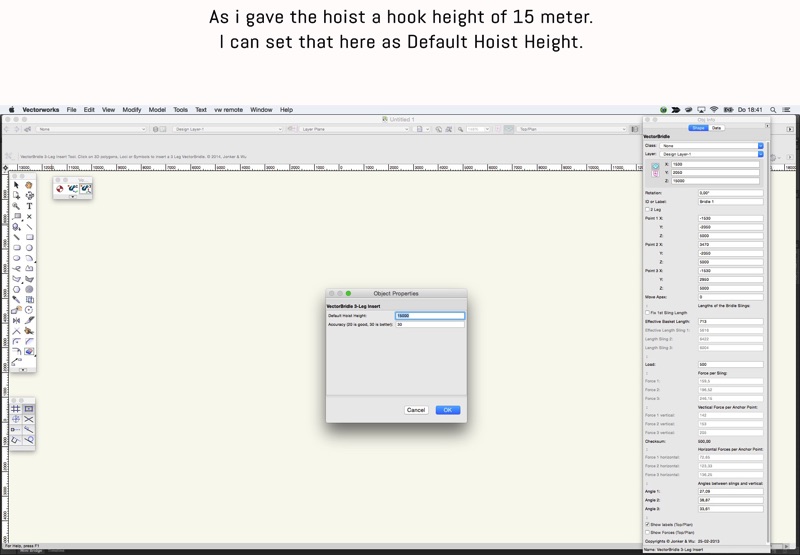Toggle Snap to Intersection in snapping palette
The image size is (800, 555).
pyautogui.click(x=29, y=419)
